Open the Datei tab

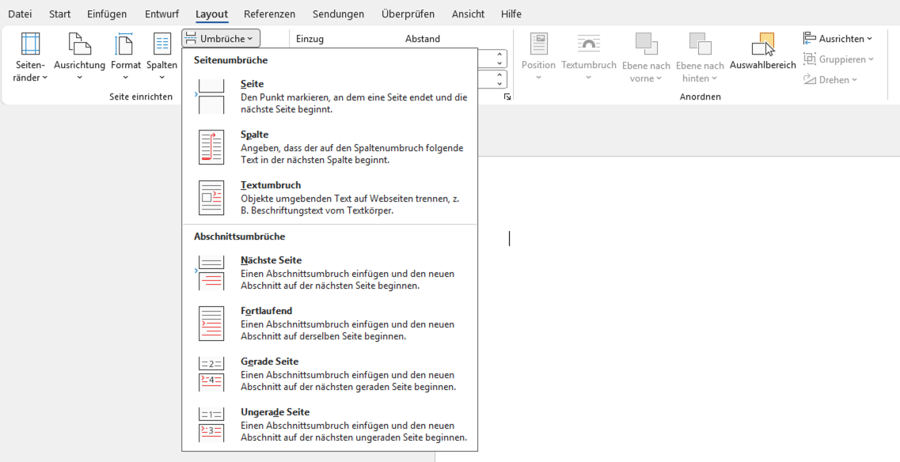pos(20,14)
